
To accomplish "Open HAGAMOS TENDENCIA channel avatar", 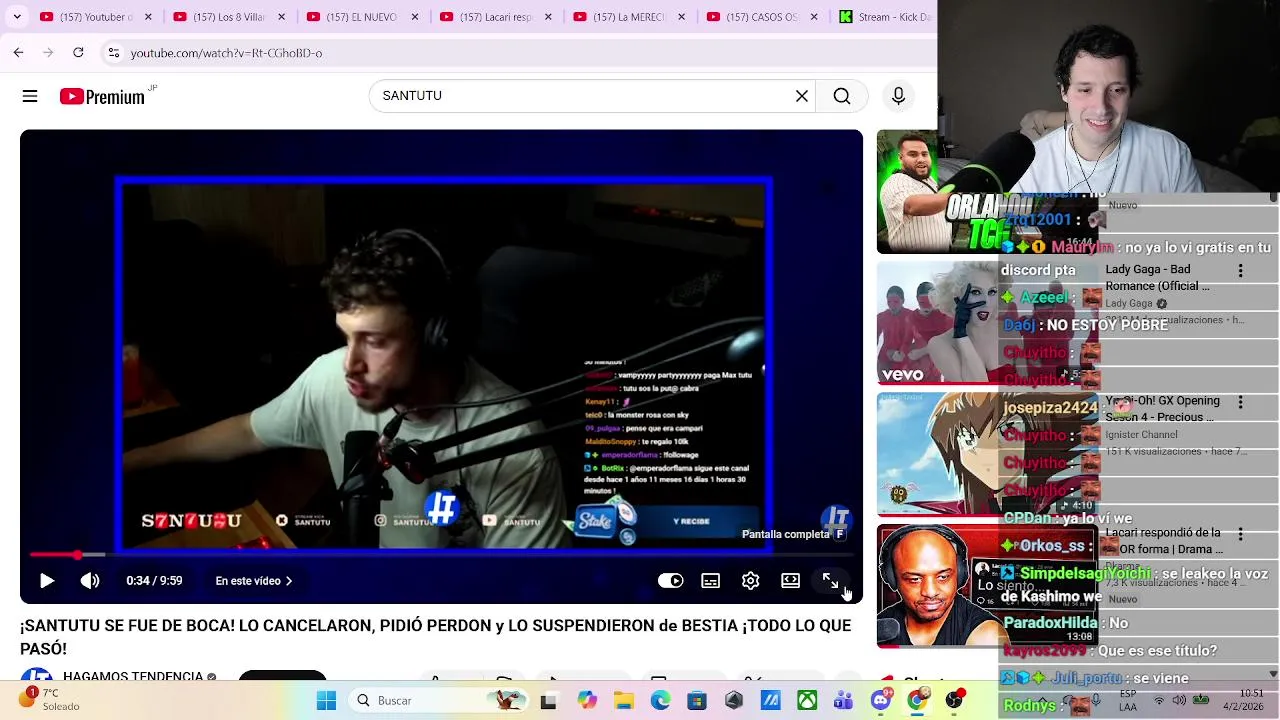I will [x=37, y=676].
